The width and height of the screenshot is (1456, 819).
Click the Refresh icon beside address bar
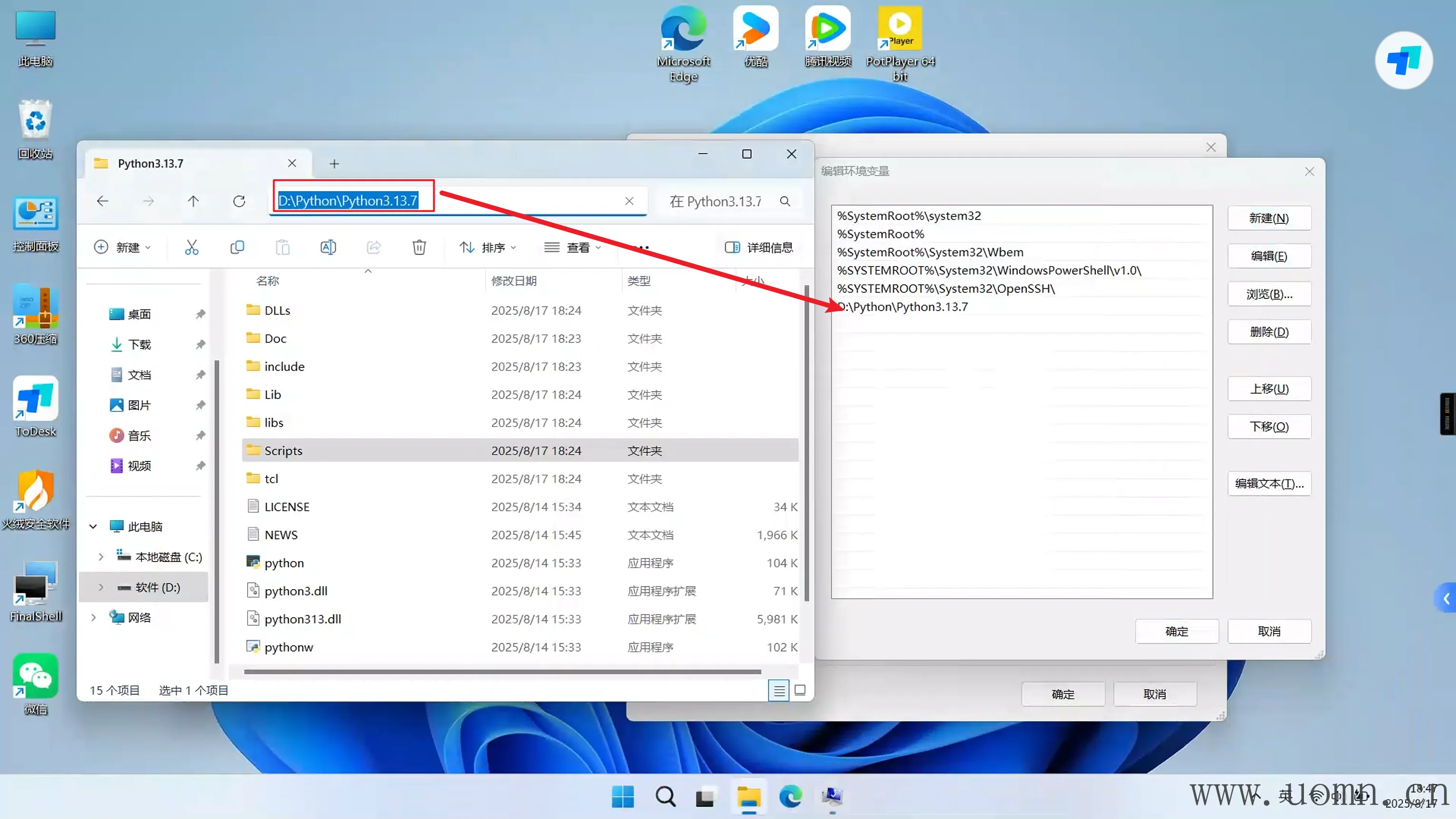pos(239,201)
